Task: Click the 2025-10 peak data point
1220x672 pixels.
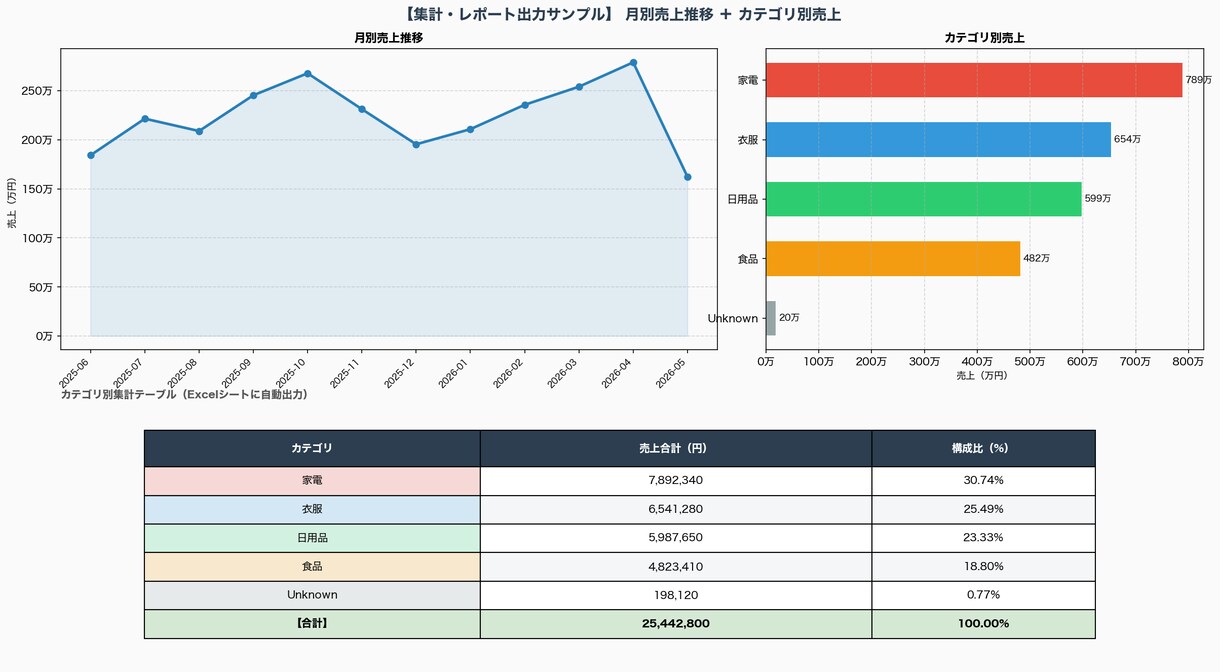Action: (308, 73)
